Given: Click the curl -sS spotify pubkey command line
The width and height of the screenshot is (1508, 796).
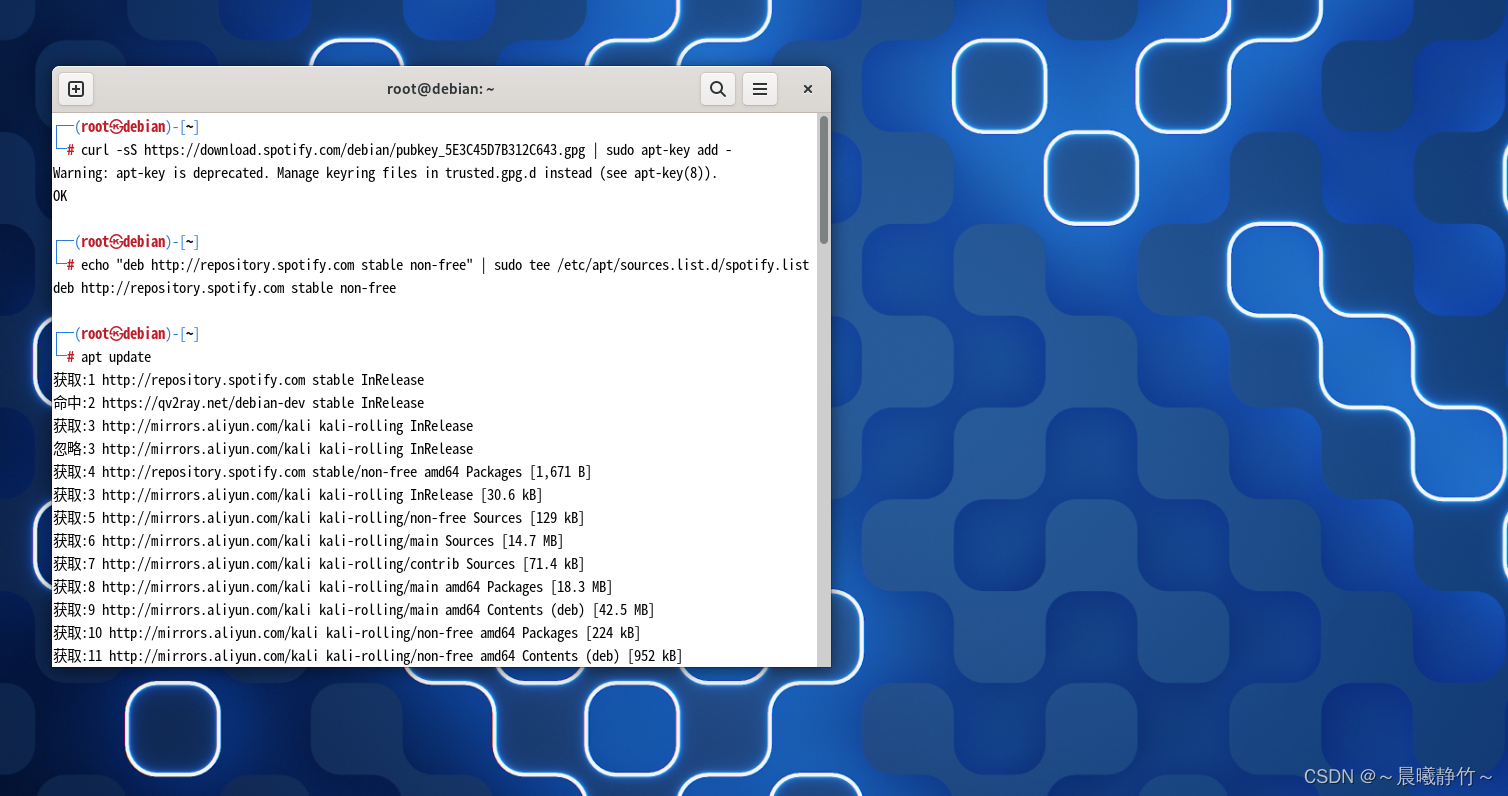Looking at the screenshot, I should 406,150.
